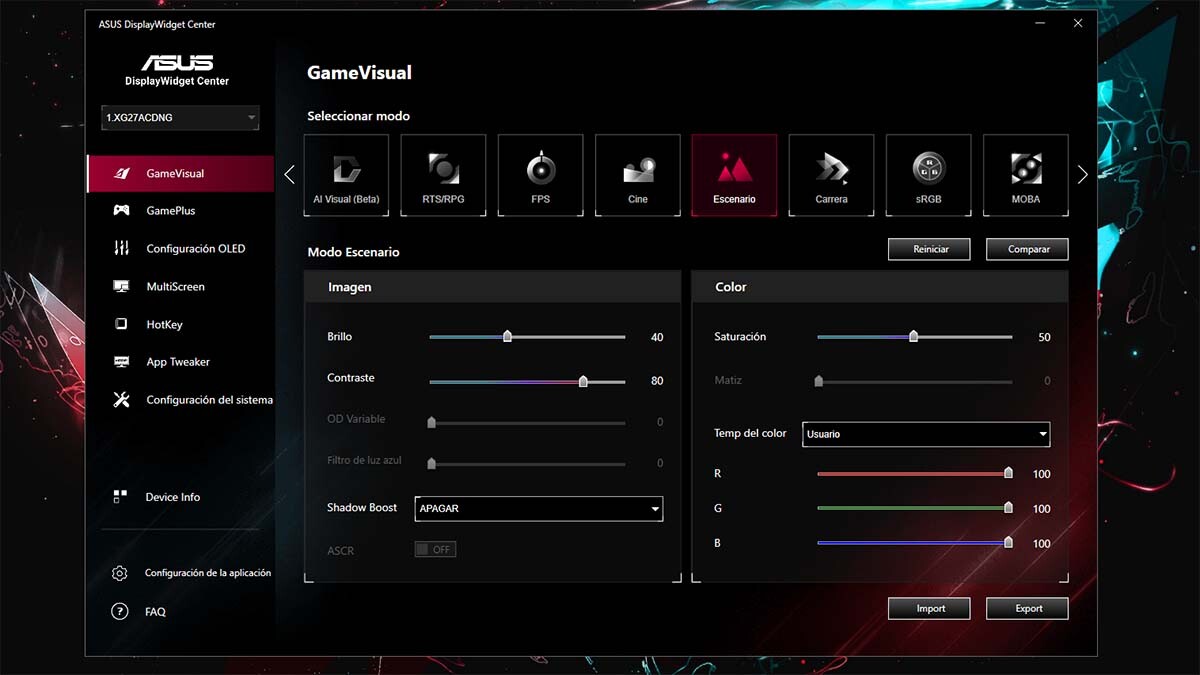1200x675 pixels.
Task: Click the GameVisual sidebar icon
Action: [121, 173]
